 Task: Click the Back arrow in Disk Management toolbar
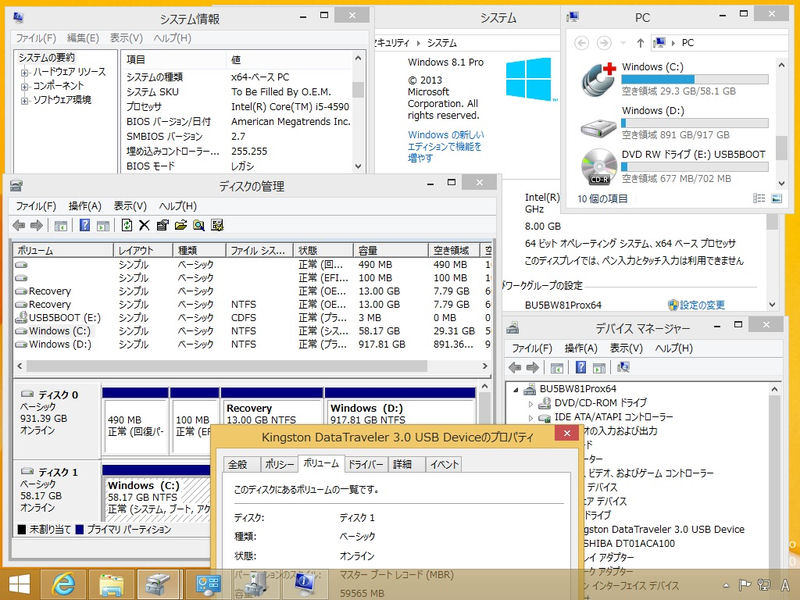(x=19, y=225)
